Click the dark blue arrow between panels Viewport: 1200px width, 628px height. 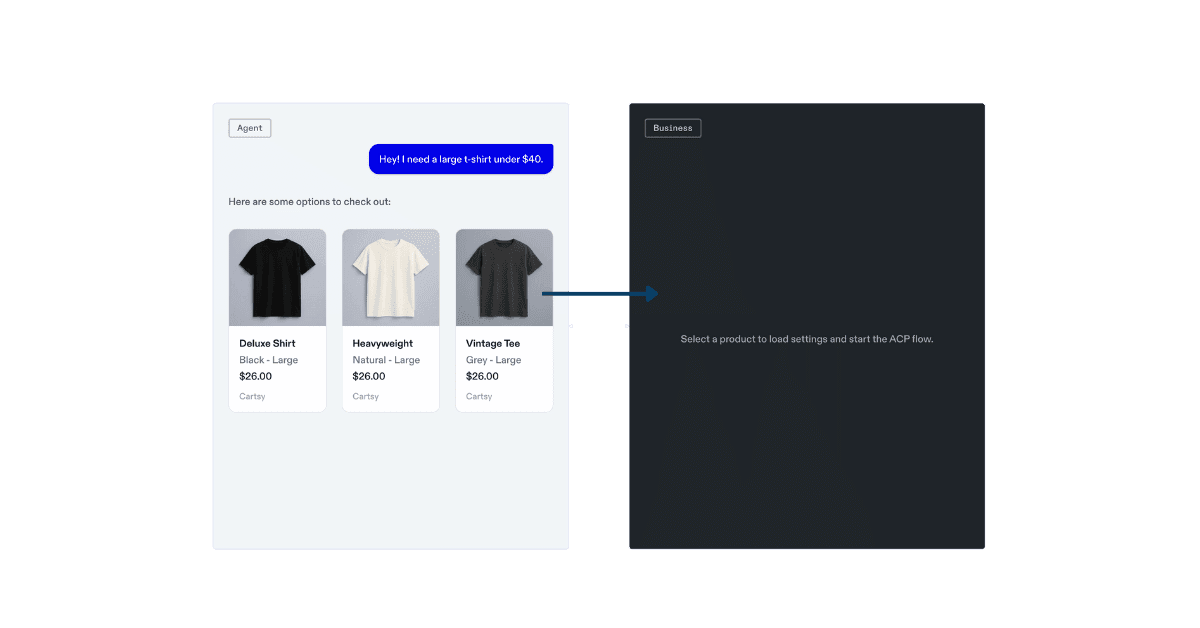pos(600,293)
